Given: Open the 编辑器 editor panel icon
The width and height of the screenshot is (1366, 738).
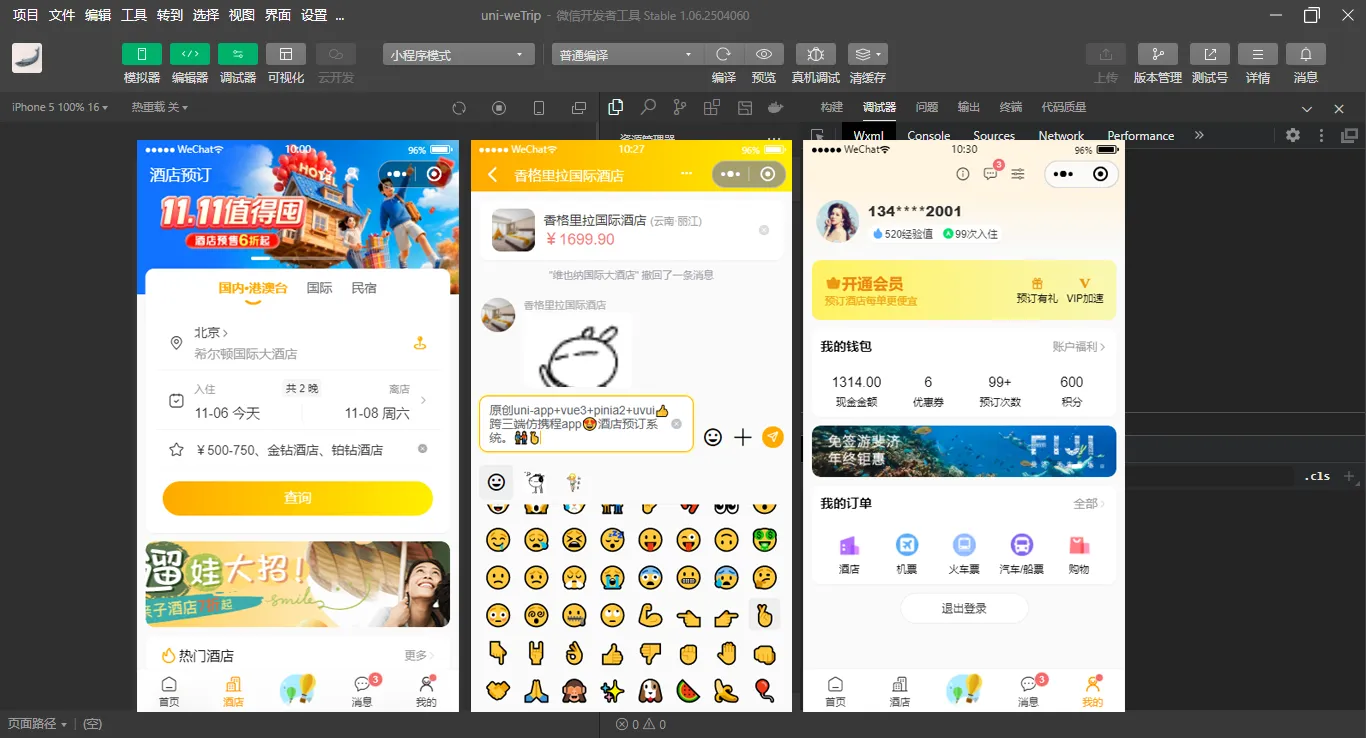Looking at the screenshot, I should [x=189, y=54].
